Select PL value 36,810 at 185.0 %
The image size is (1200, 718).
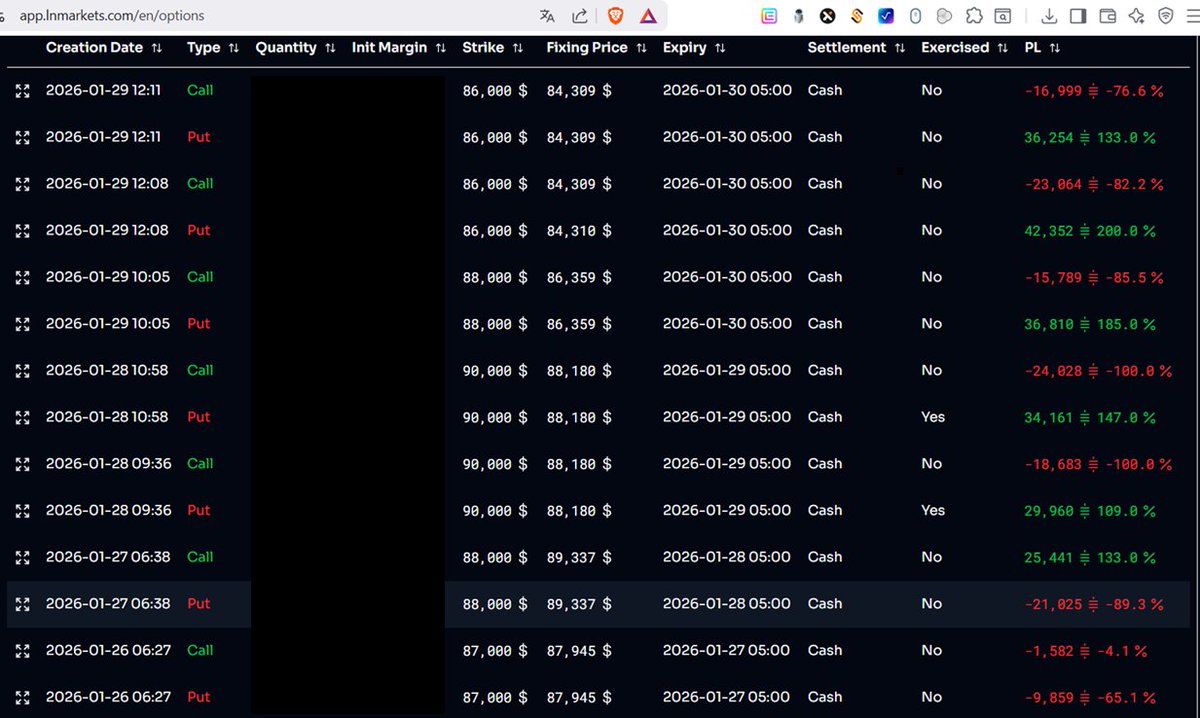(1090, 324)
